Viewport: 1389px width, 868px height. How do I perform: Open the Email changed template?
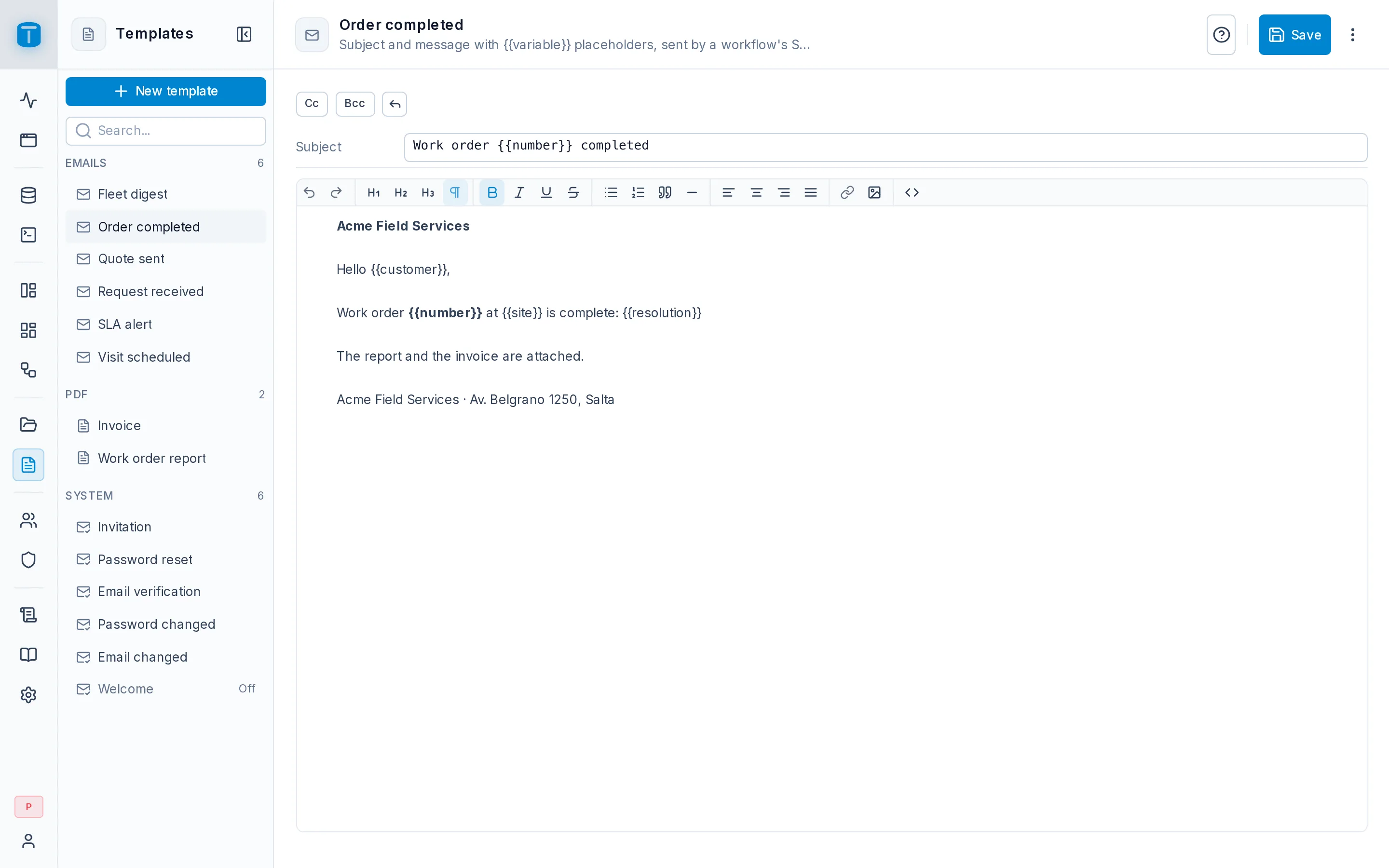click(166, 657)
